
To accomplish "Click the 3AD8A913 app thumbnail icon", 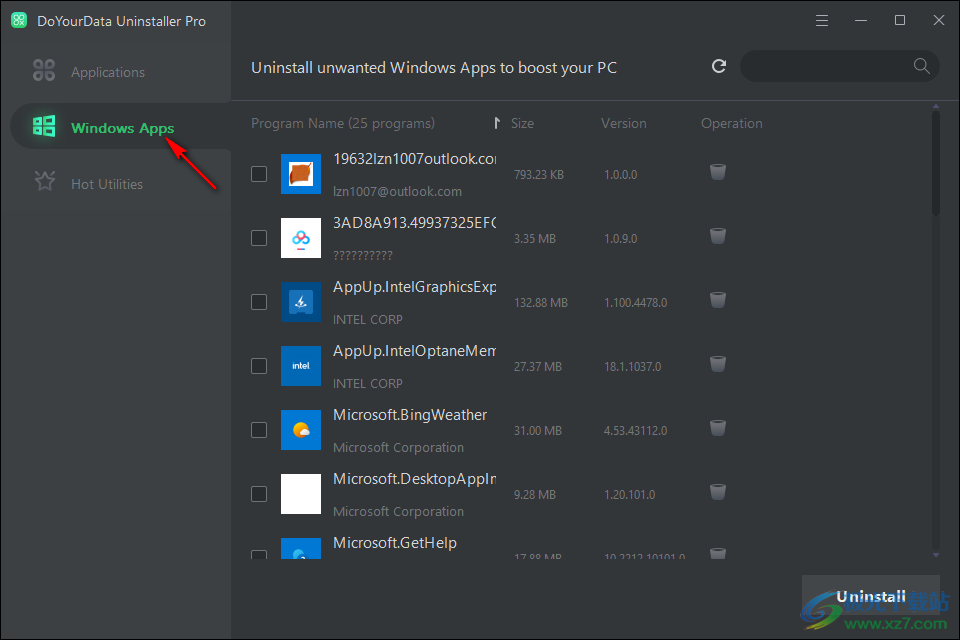I will (301, 238).
